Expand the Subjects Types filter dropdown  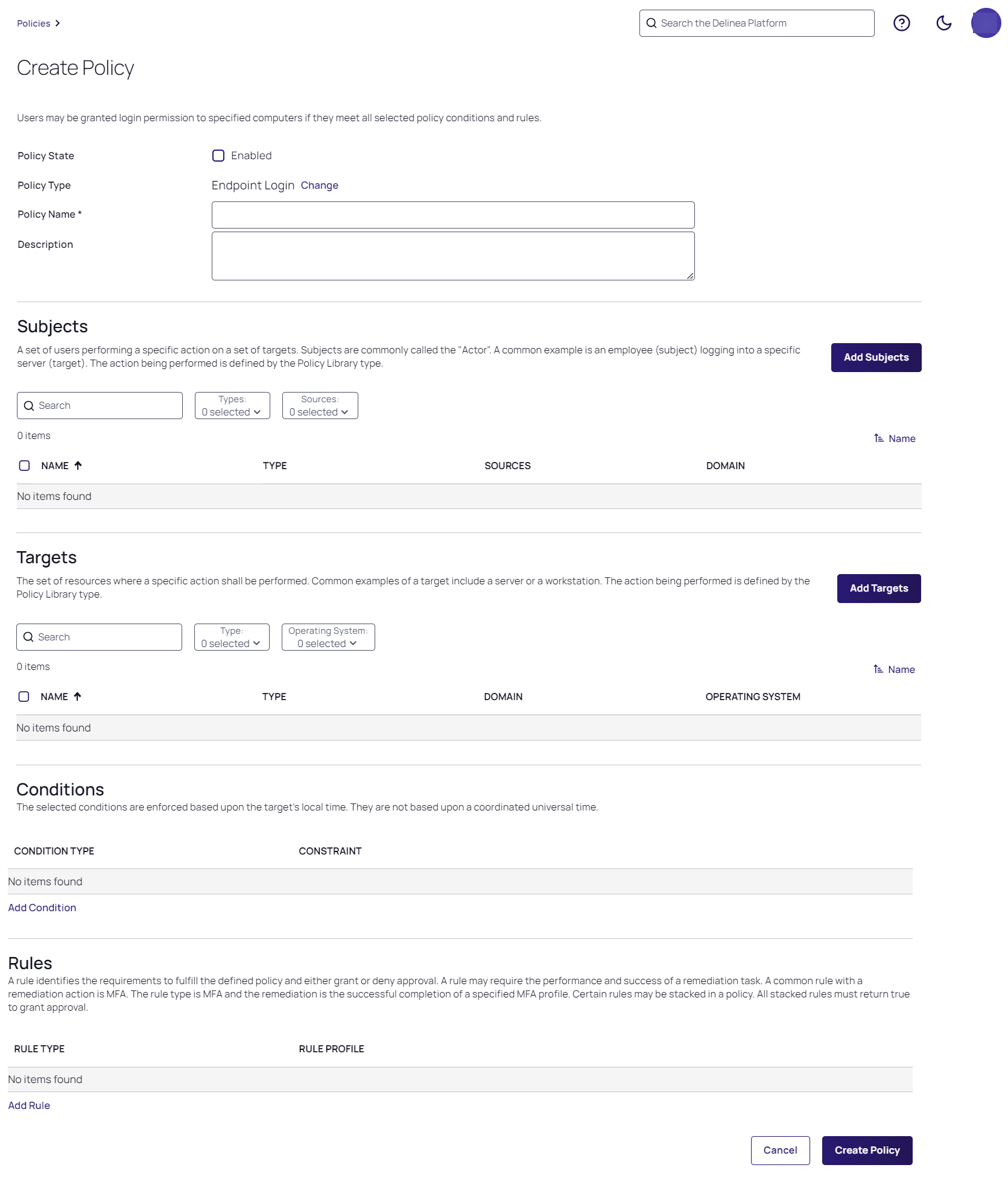pos(232,406)
